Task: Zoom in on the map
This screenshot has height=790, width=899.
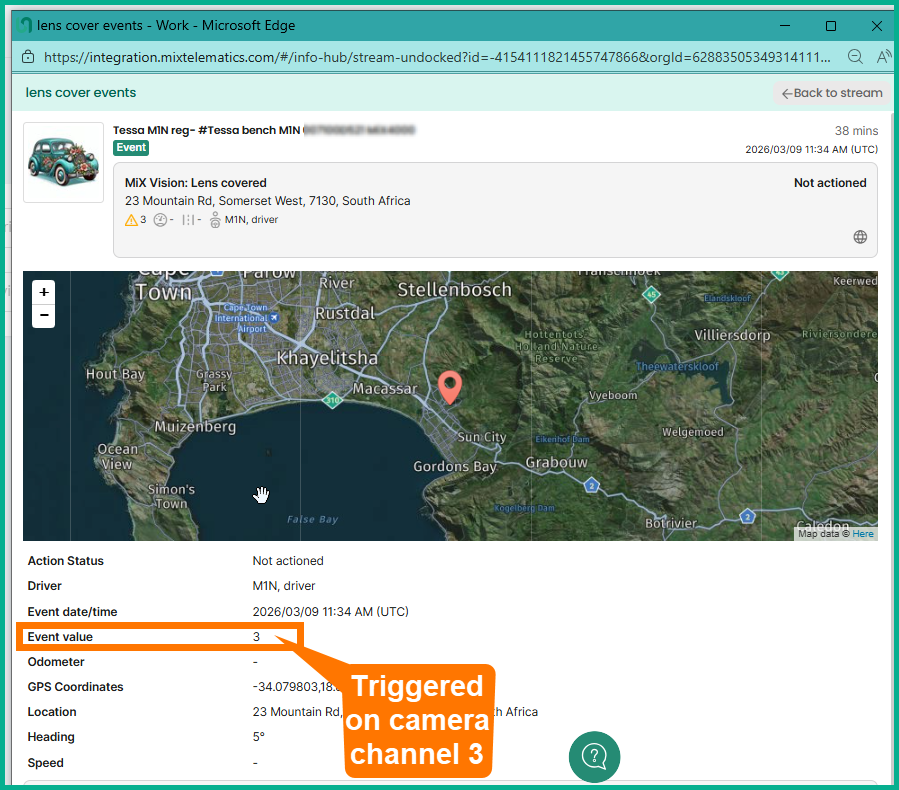Action: tap(44, 292)
